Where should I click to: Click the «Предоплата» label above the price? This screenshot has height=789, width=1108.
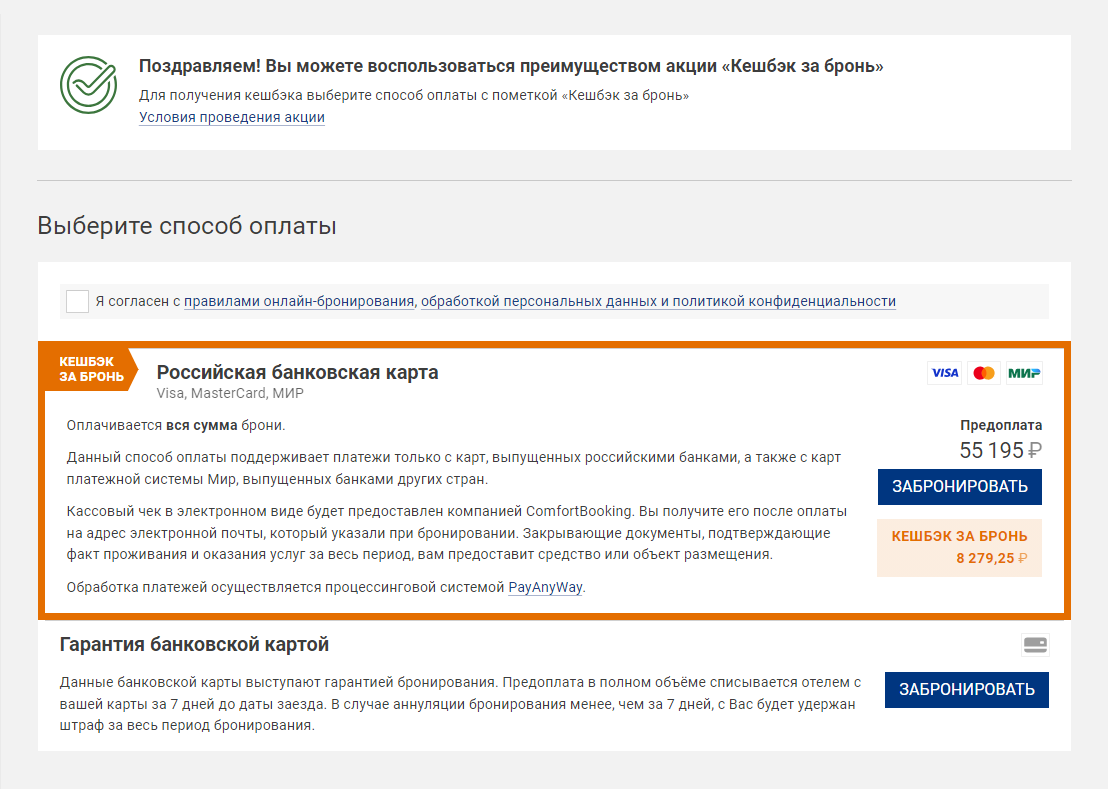point(1001,425)
